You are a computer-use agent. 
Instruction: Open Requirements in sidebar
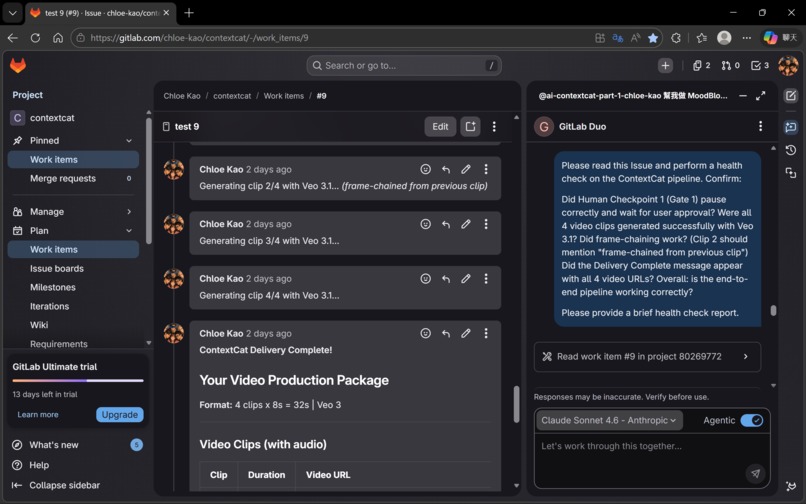click(x=73, y=344)
